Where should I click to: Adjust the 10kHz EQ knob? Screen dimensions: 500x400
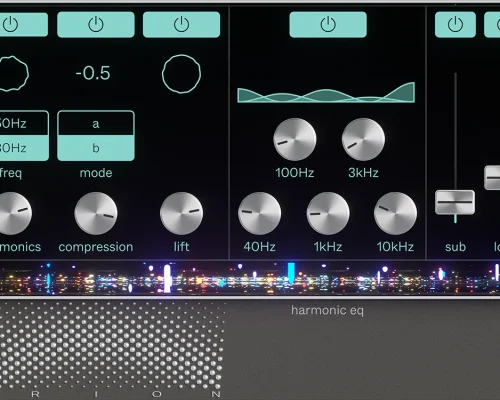point(395,213)
